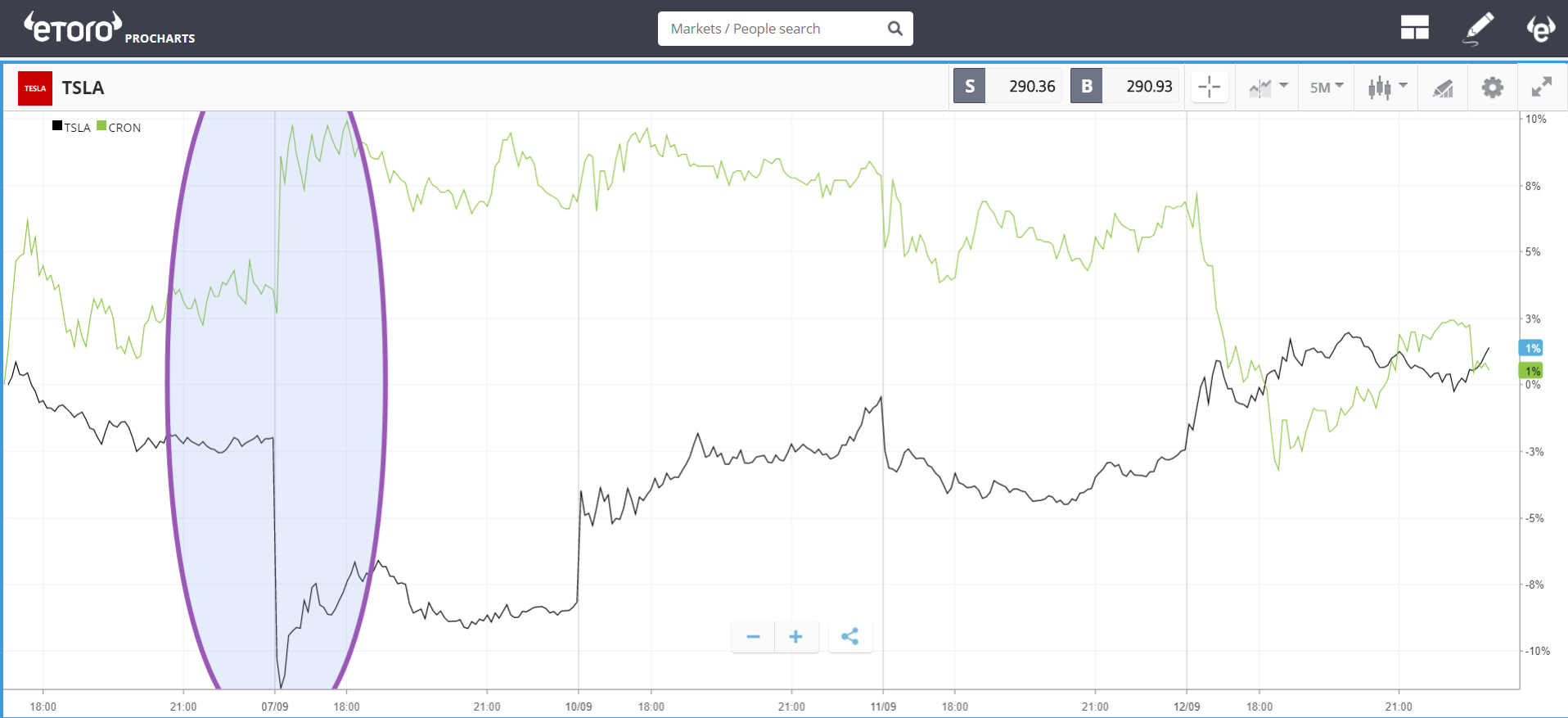This screenshot has width=1568, height=718.
Task: Click the search magnifier icon
Action: [x=894, y=29]
